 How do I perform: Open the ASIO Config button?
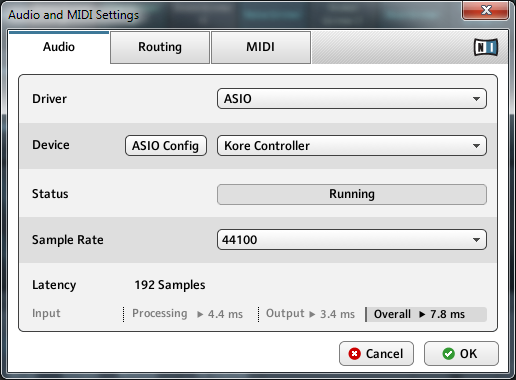(x=166, y=146)
